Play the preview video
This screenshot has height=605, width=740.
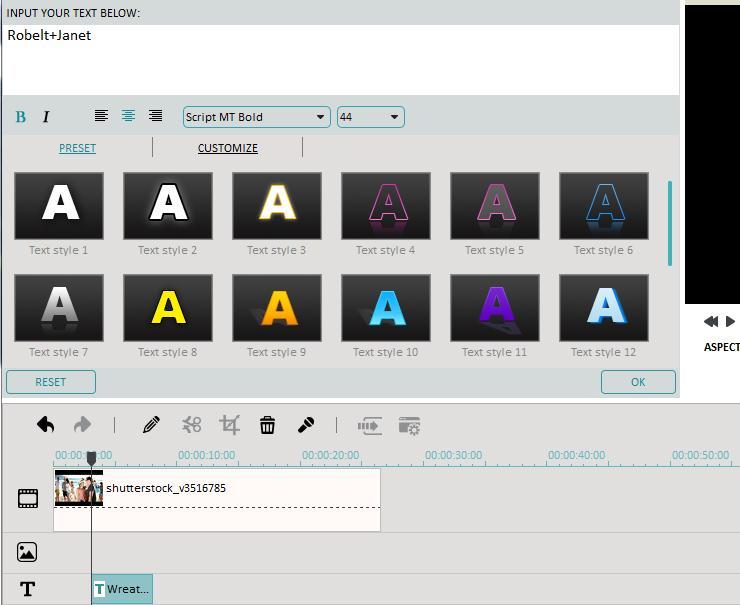pyautogui.click(x=730, y=321)
